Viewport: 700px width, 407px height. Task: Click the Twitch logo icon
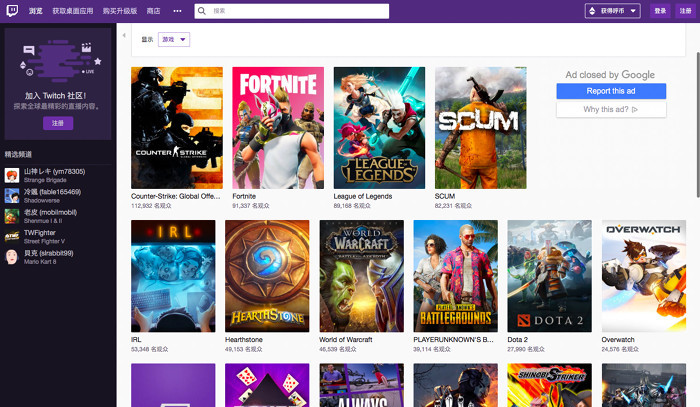click(x=12, y=11)
